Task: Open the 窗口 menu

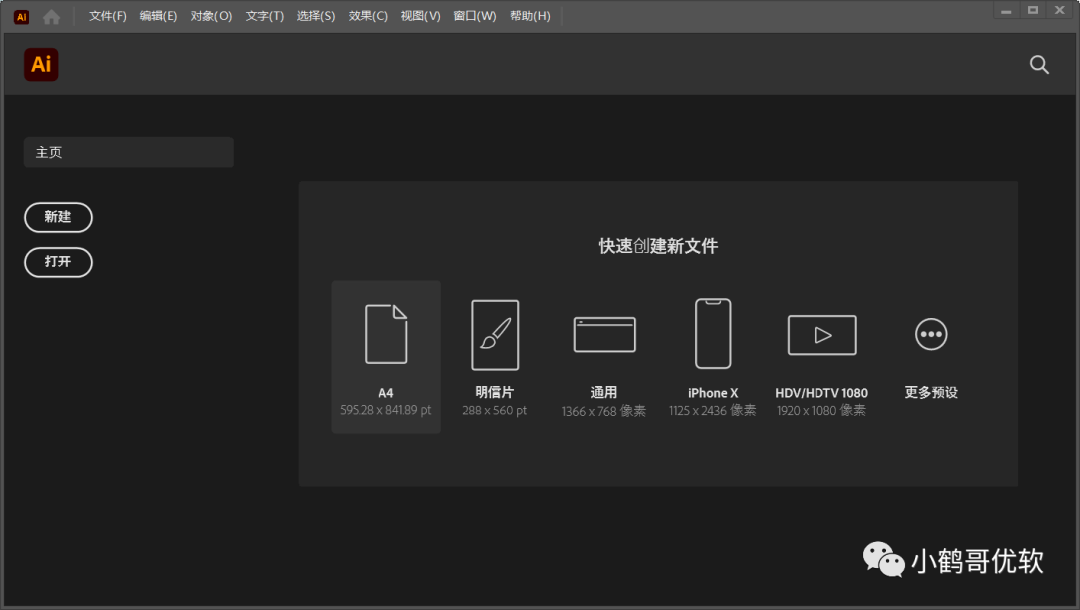Action: point(473,16)
